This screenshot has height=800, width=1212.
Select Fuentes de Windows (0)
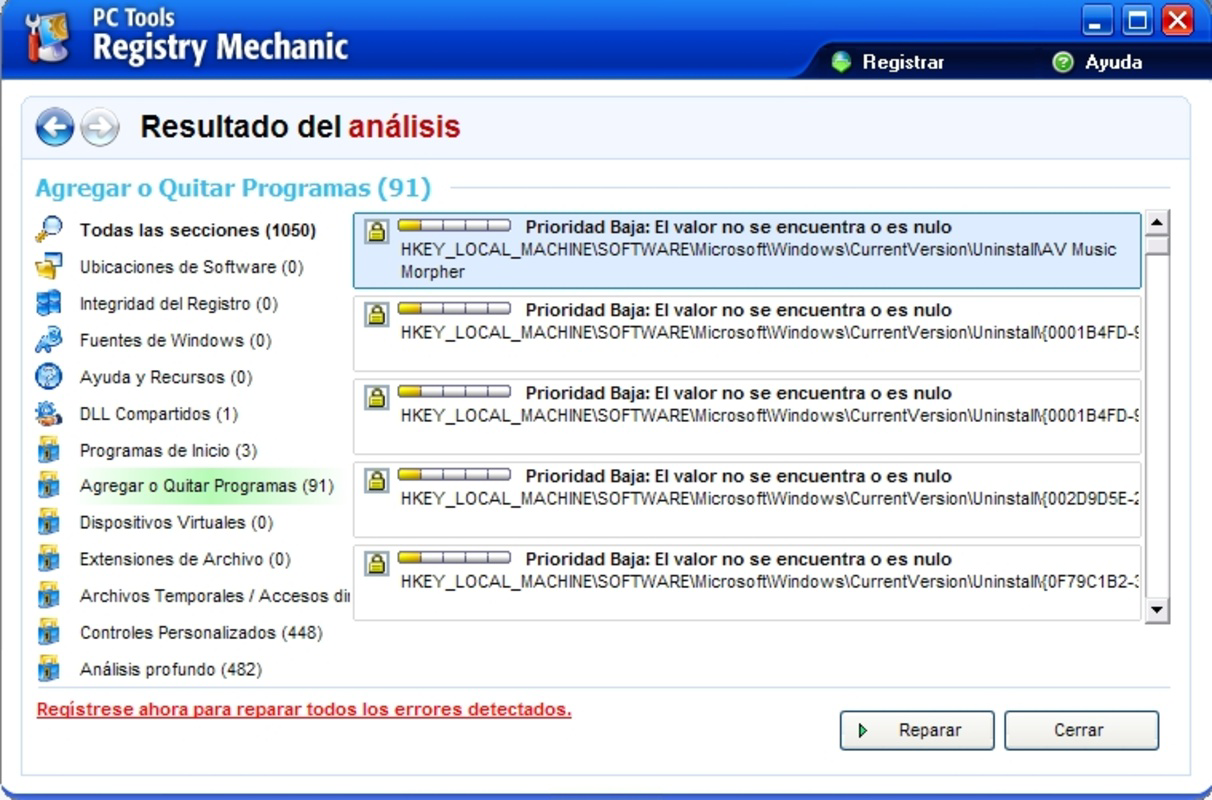tap(175, 340)
